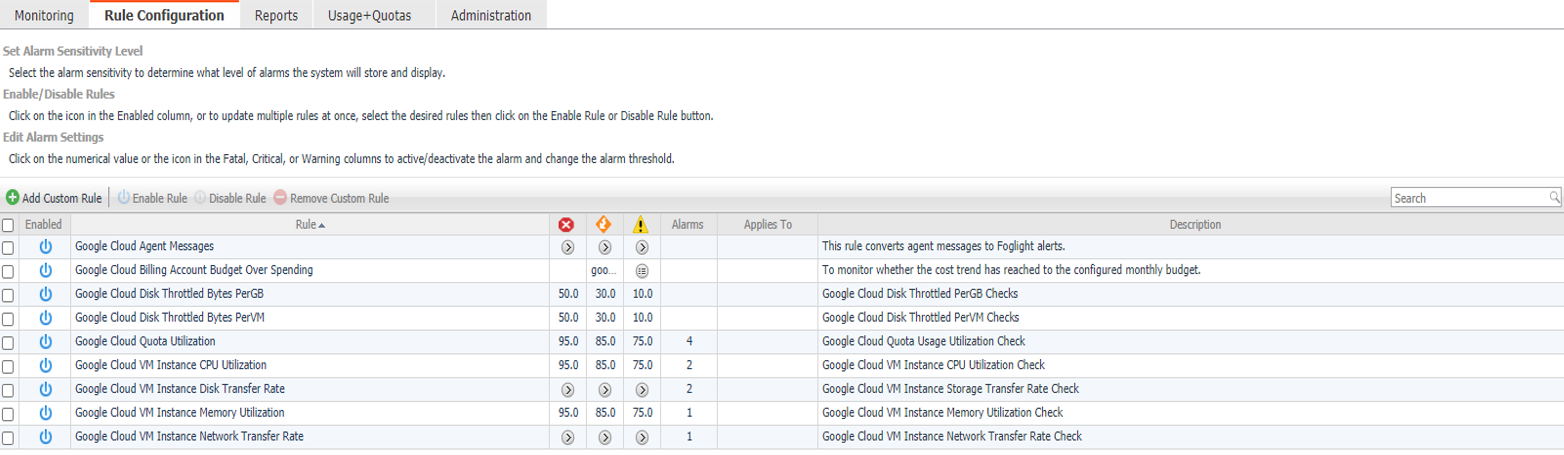Viewport: 1564px width, 455px height.
Task: Click the yellow Warning column header icon
Action: pos(641,225)
